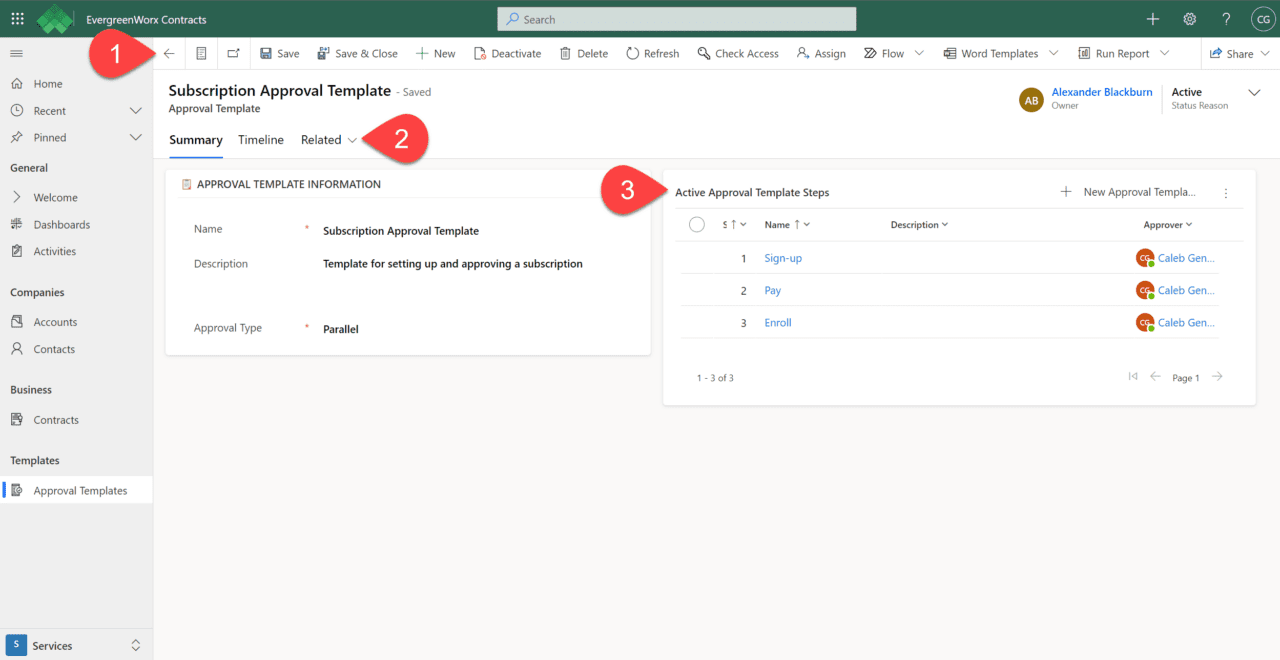Open the Check Access icon

704,53
